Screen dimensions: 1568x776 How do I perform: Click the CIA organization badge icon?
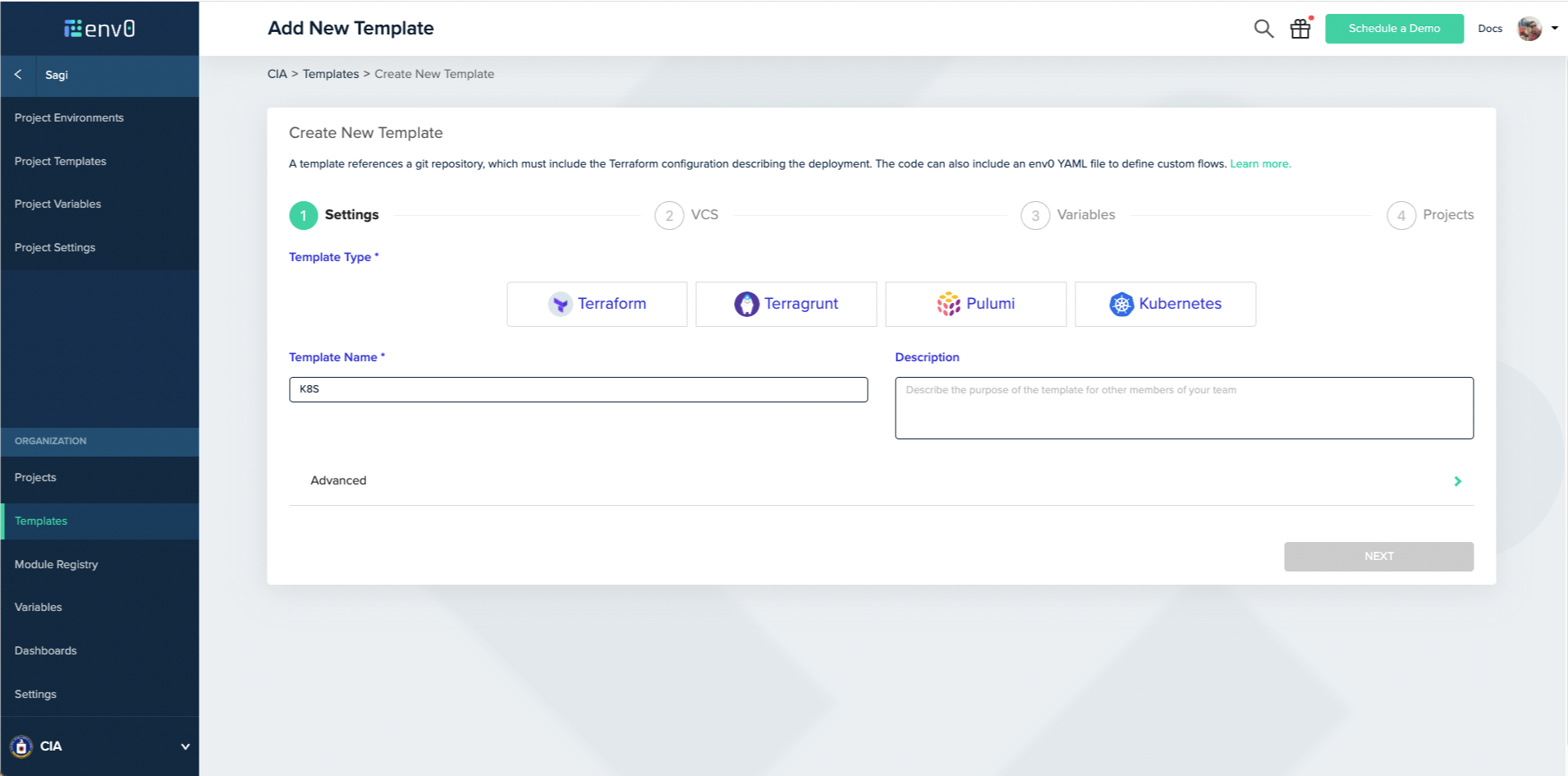click(x=21, y=746)
